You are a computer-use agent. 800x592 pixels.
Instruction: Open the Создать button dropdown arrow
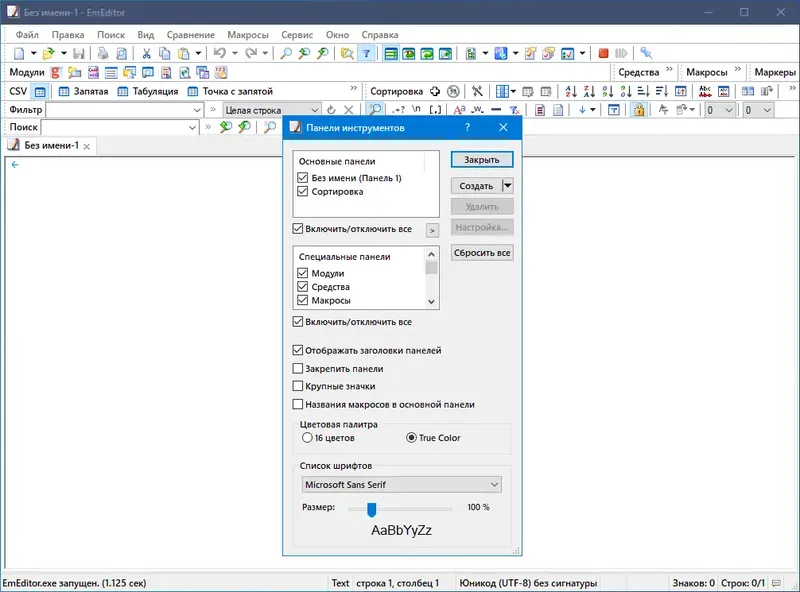tap(505, 185)
